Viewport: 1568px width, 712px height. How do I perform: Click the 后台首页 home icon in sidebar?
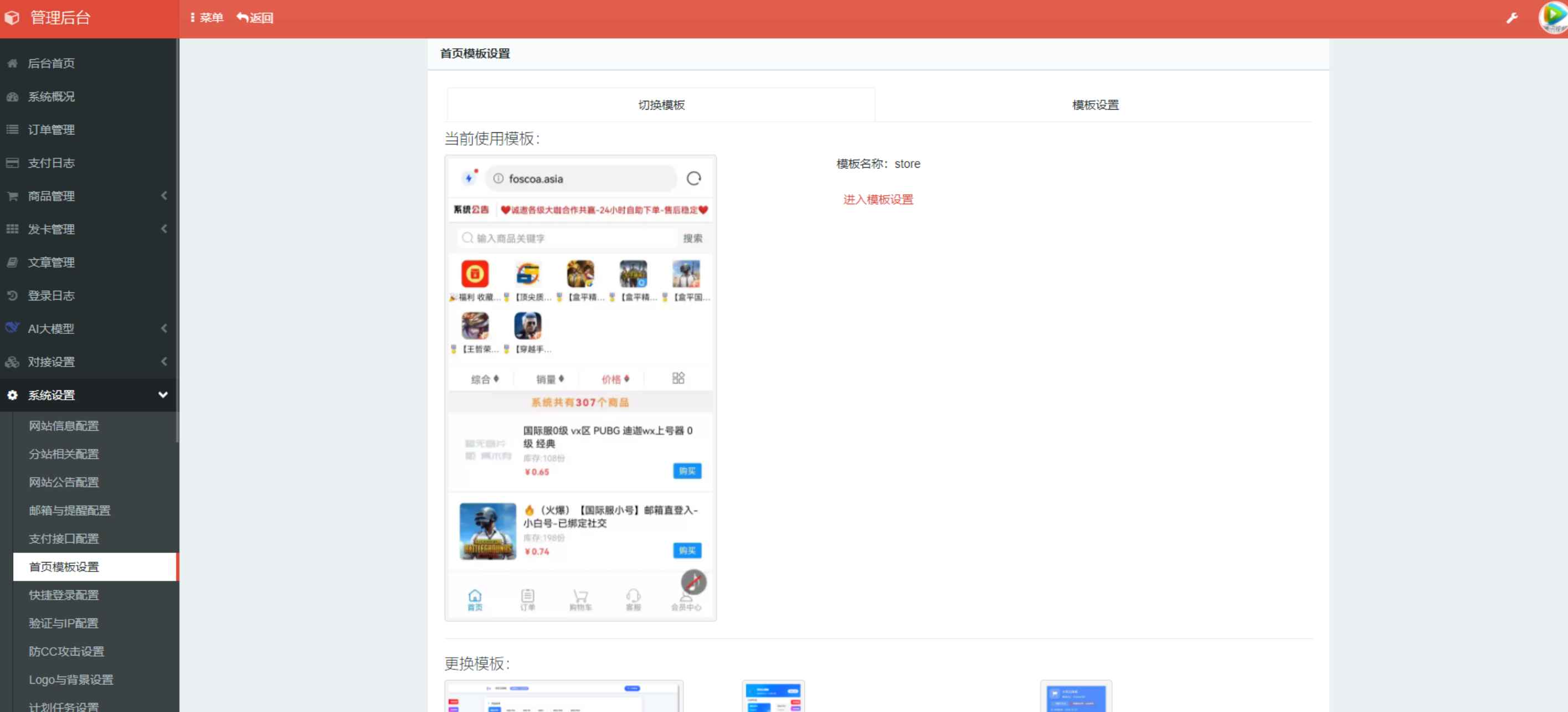click(13, 63)
